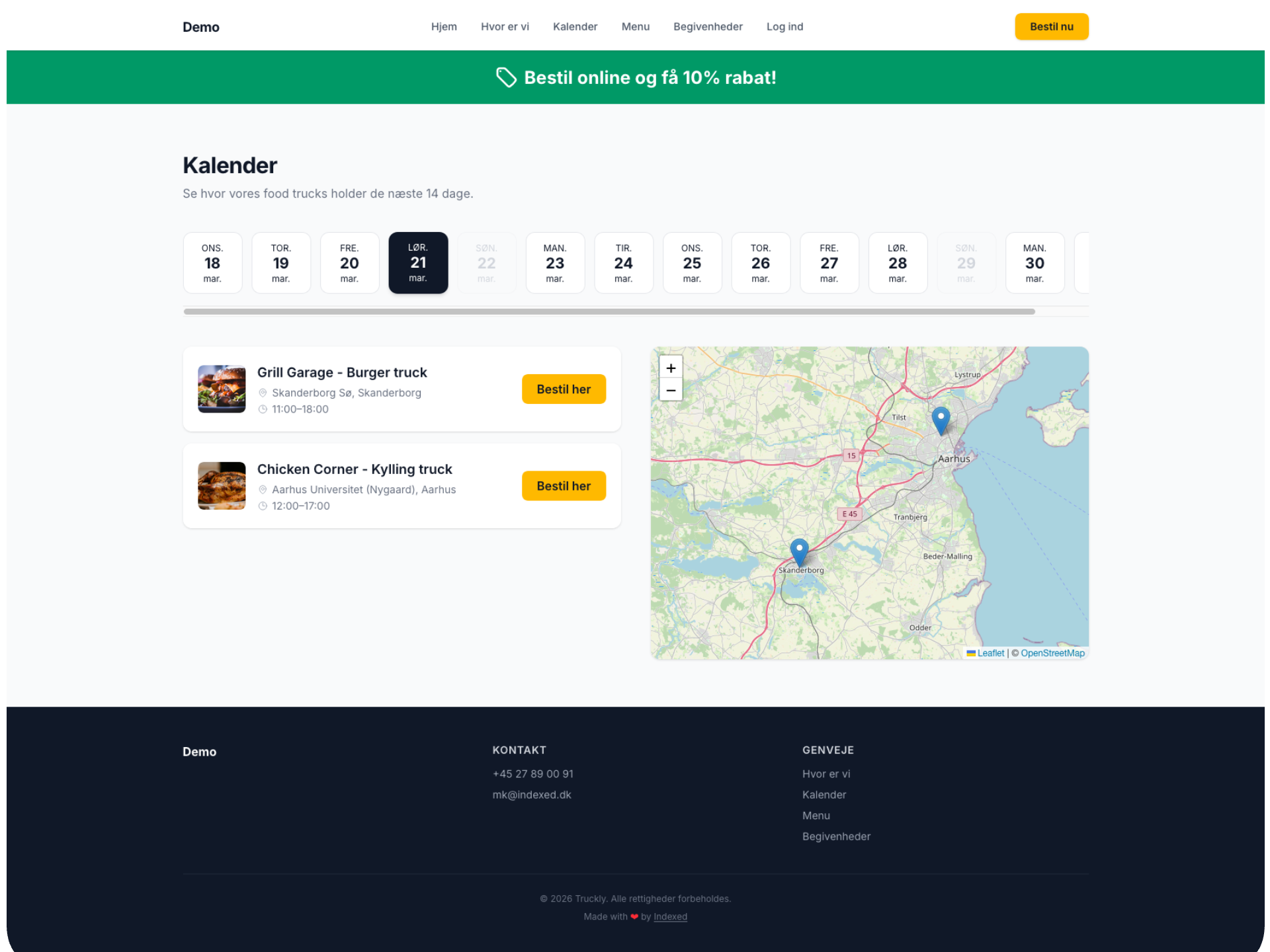The height and width of the screenshot is (952, 1270).
Task: Click the tag icon in the green banner
Action: point(507,77)
